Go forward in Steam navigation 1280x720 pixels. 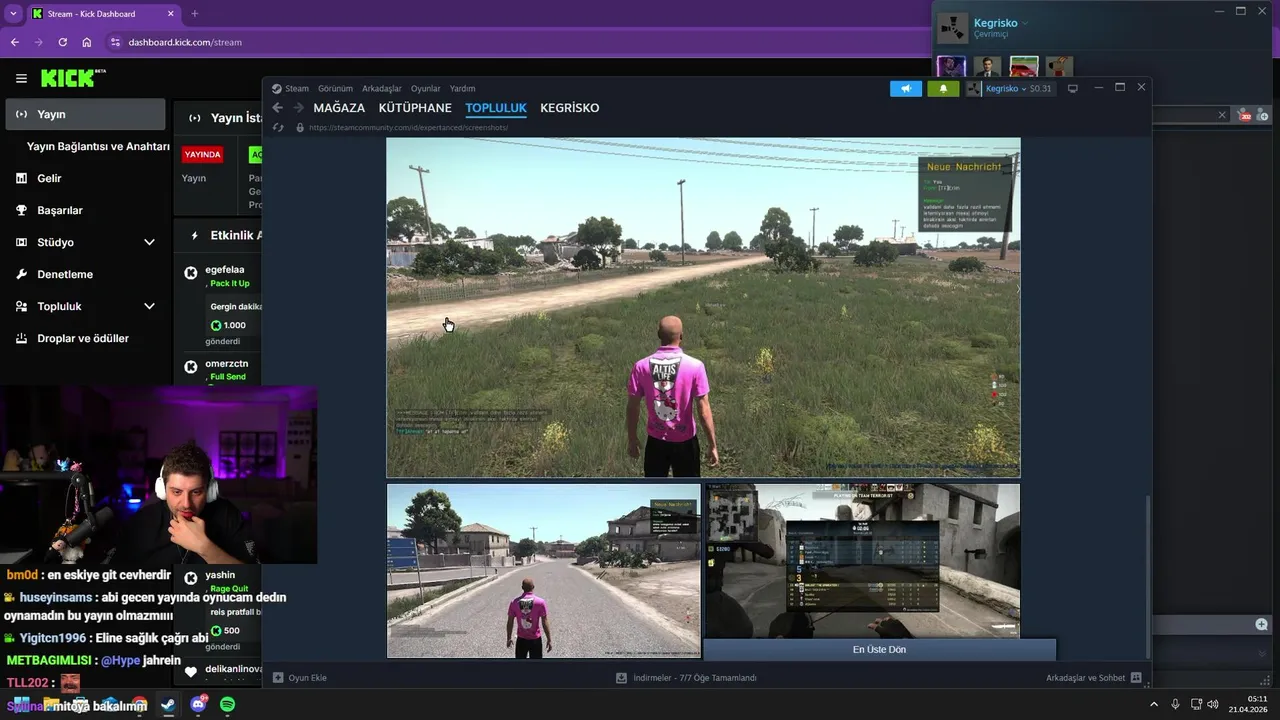coord(298,108)
